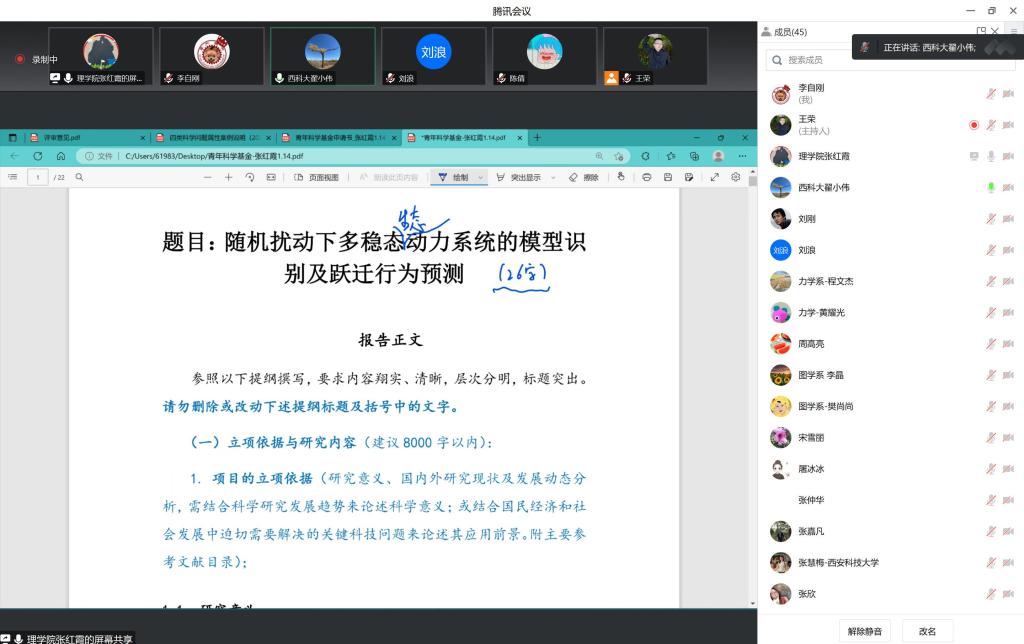Viewport: 1024px width, 644px height.
Task: Open PDF find search icon
Action: (x=79, y=177)
